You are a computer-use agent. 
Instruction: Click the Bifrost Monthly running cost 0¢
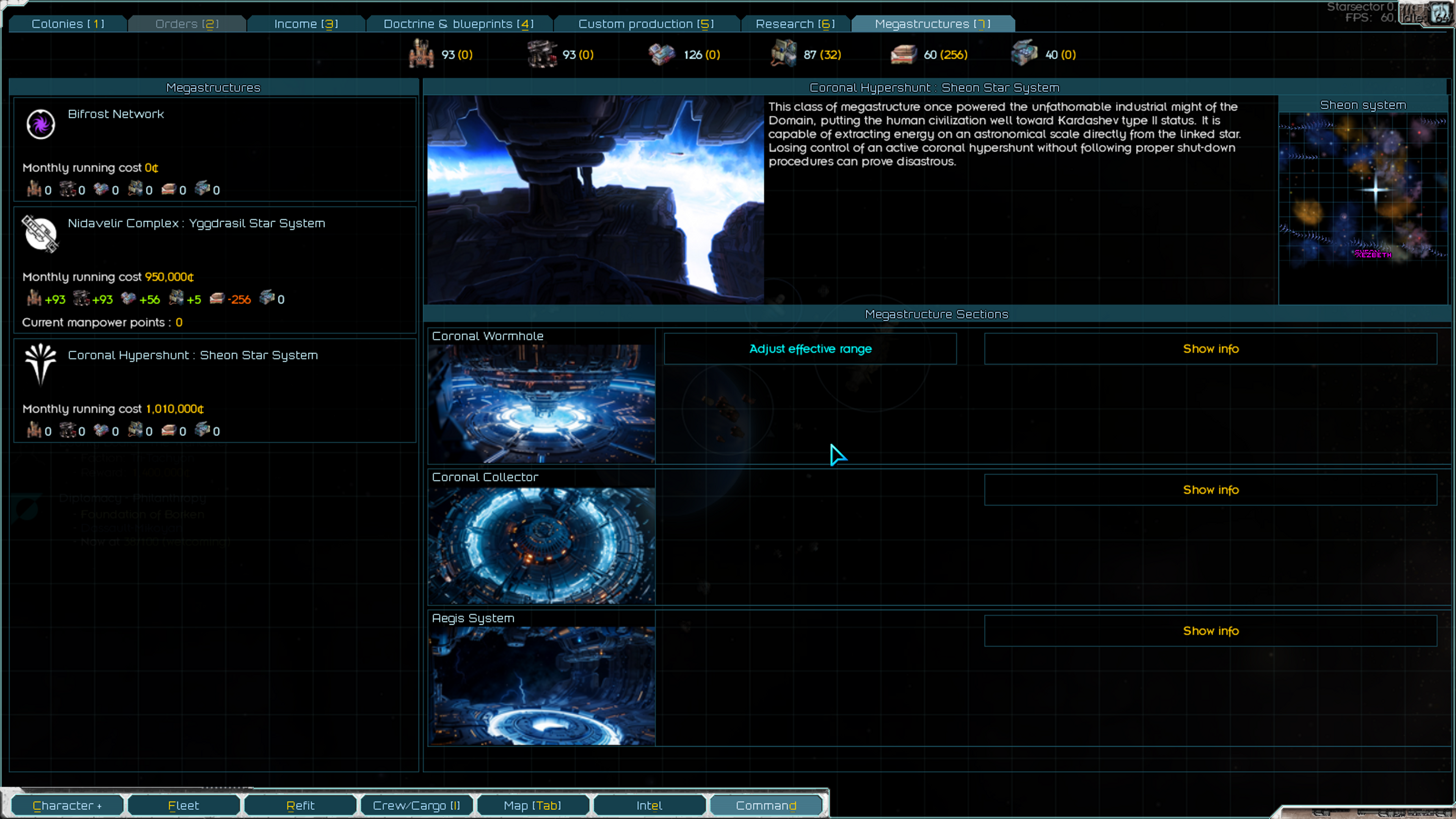pos(91,168)
